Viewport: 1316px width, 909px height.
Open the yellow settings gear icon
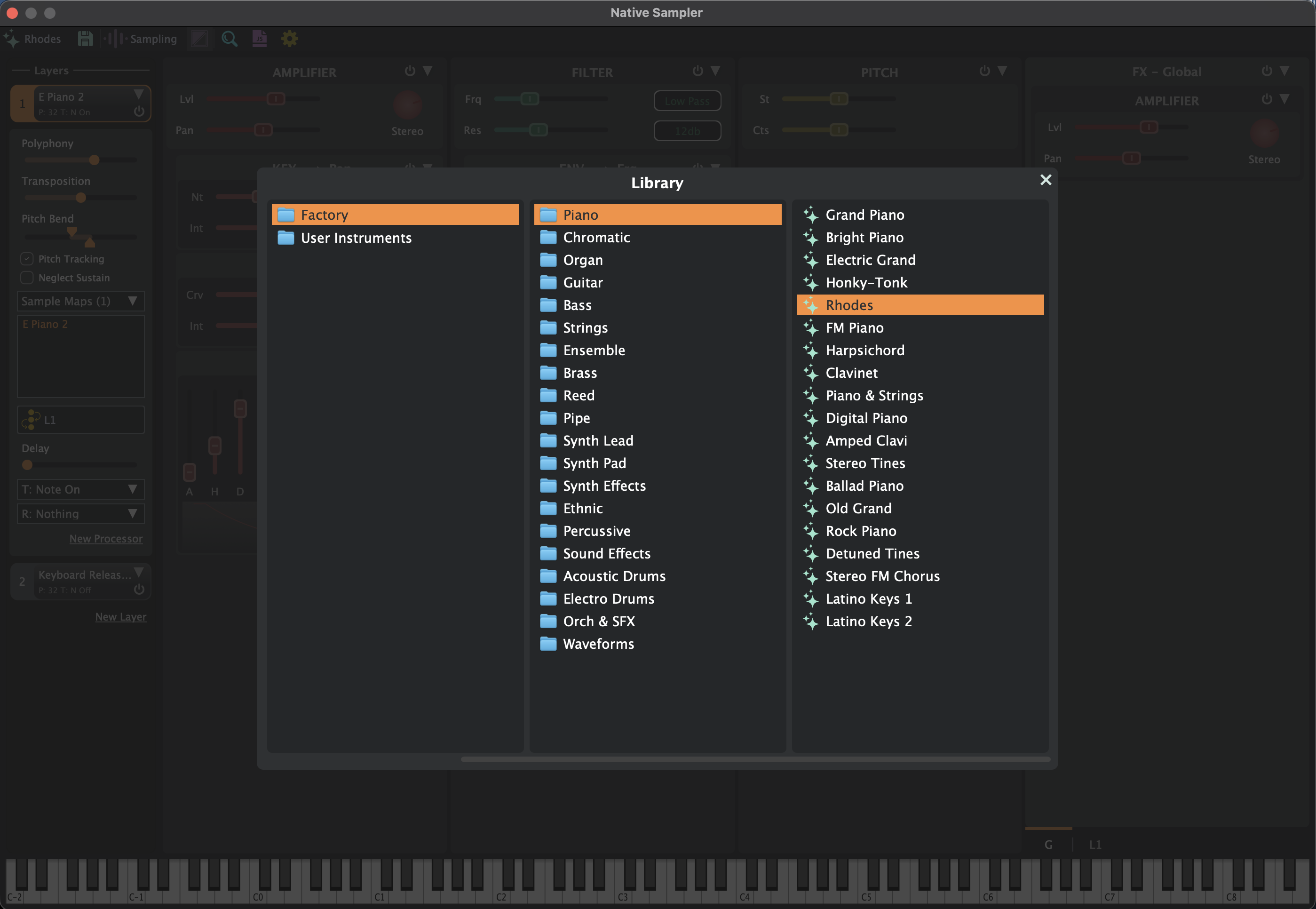(290, 39)
